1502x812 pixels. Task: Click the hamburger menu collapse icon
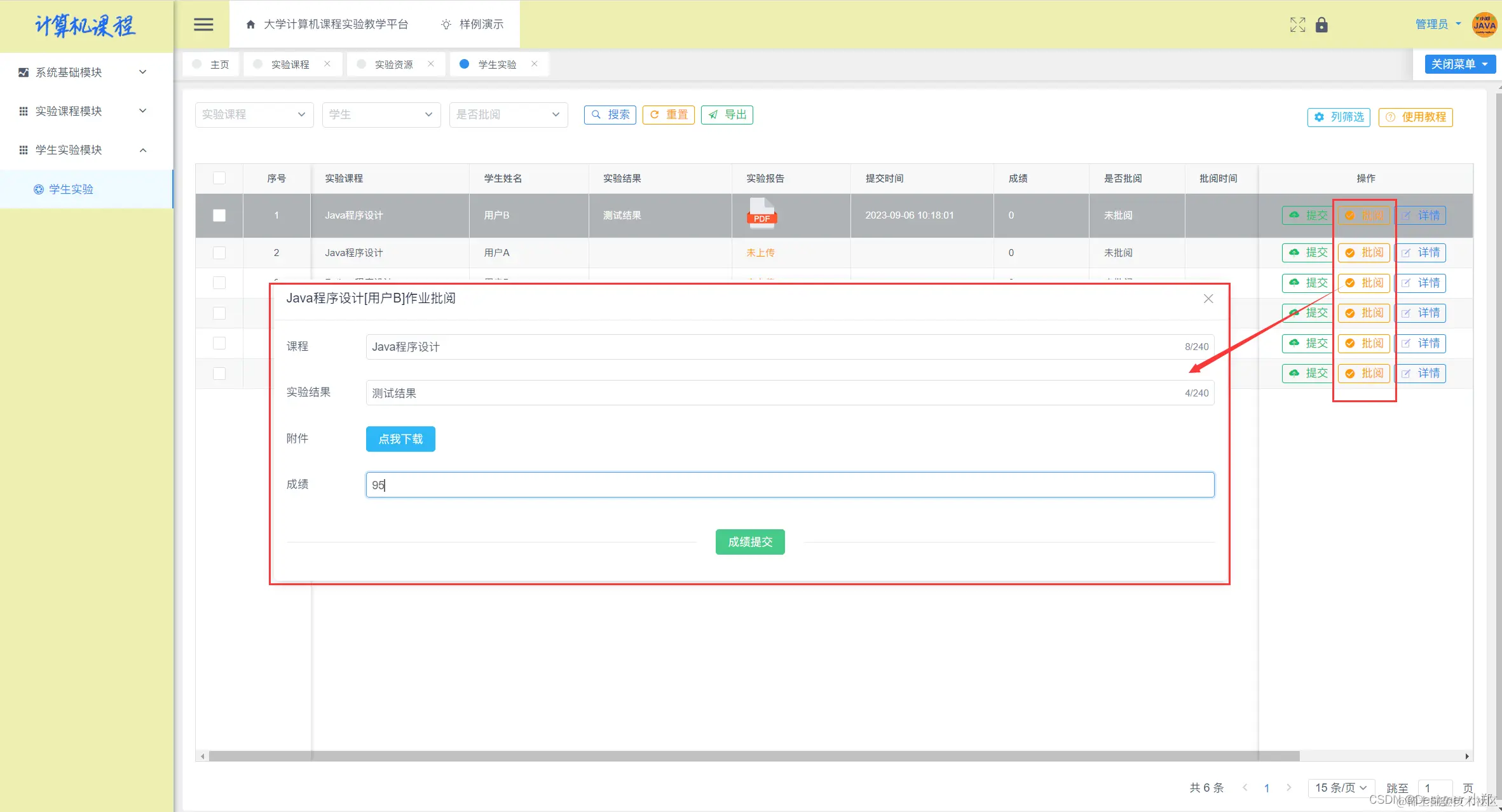(203, 24)
